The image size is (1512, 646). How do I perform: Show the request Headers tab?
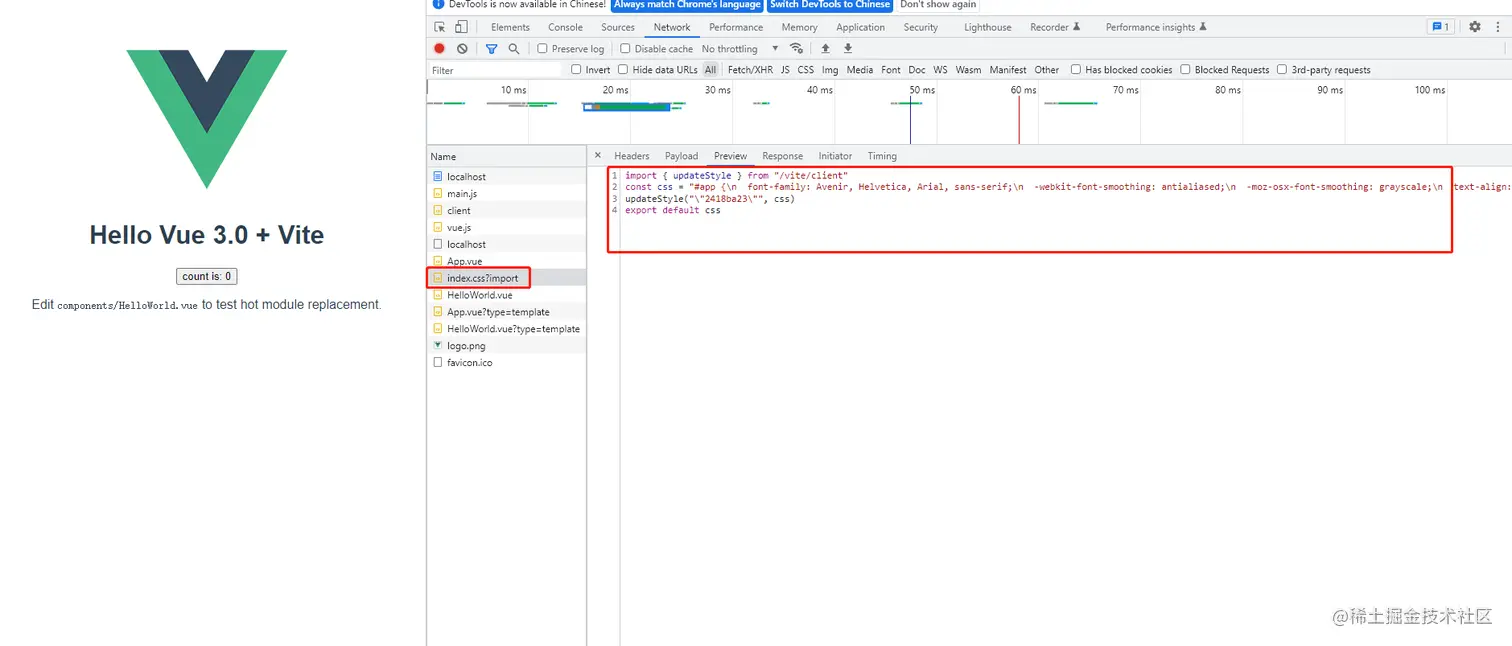(631, 155)
